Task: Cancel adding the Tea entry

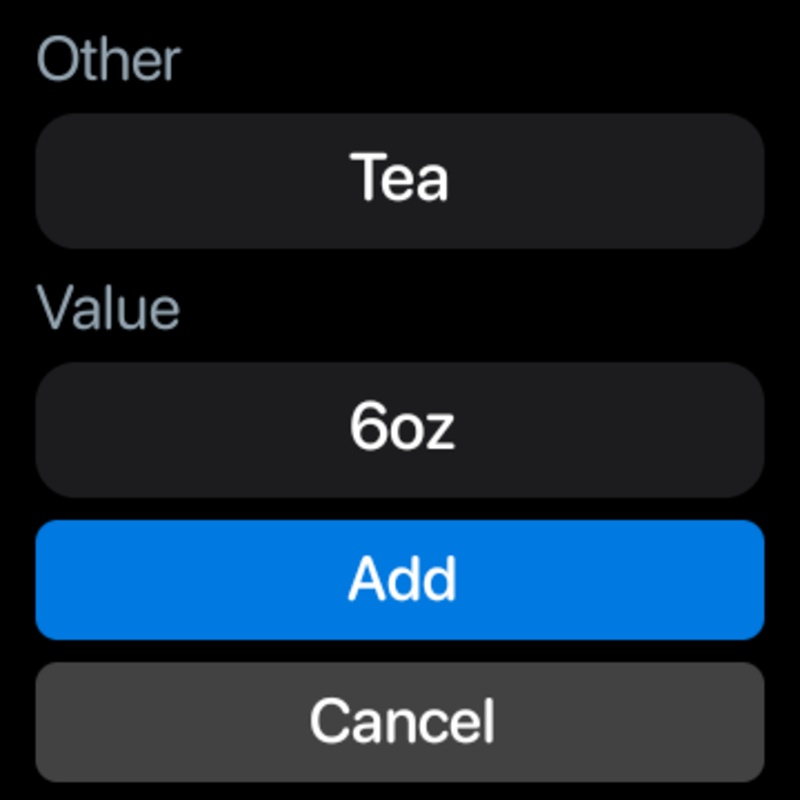Action: tap(400, 721)
